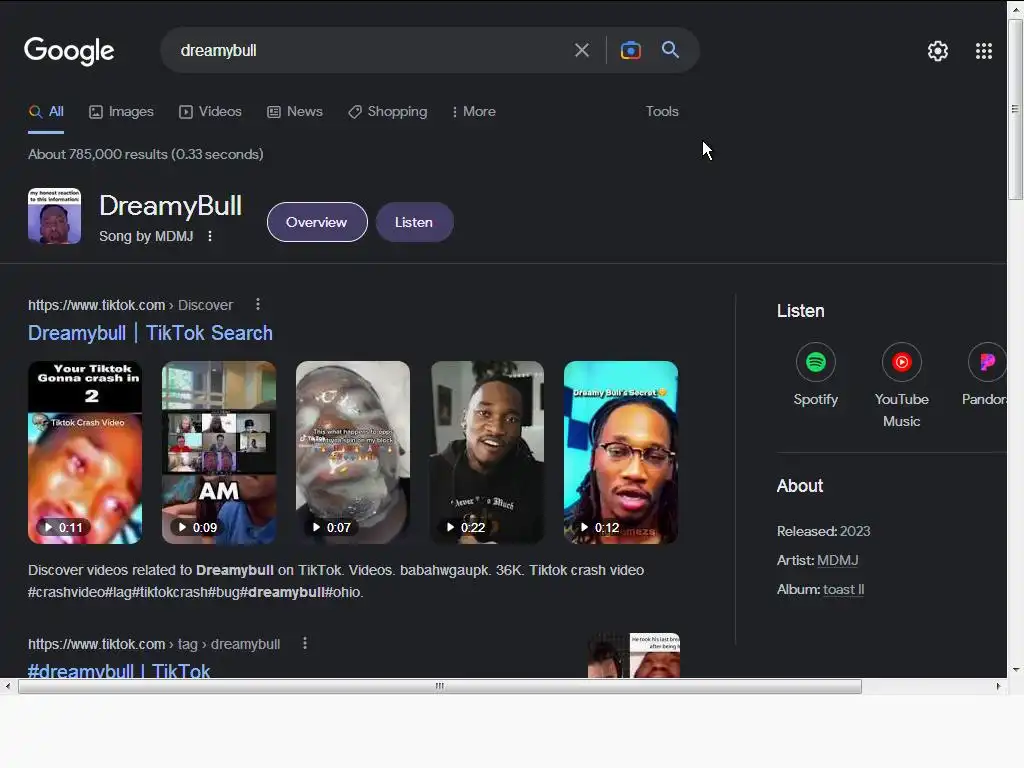Select the Overview chip

tap(317, 222)
